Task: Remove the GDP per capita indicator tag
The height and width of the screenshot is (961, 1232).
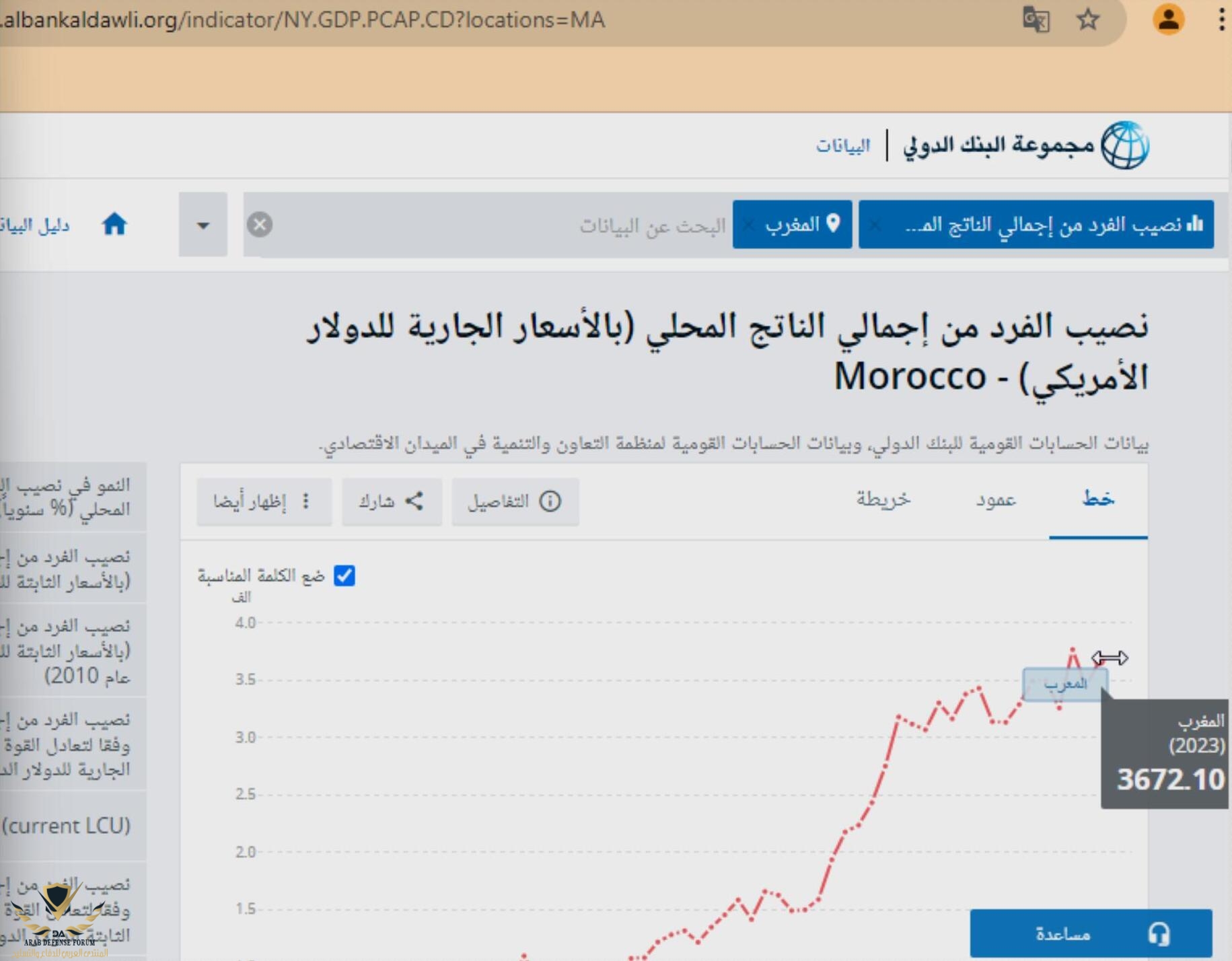Action: [875, 225]
